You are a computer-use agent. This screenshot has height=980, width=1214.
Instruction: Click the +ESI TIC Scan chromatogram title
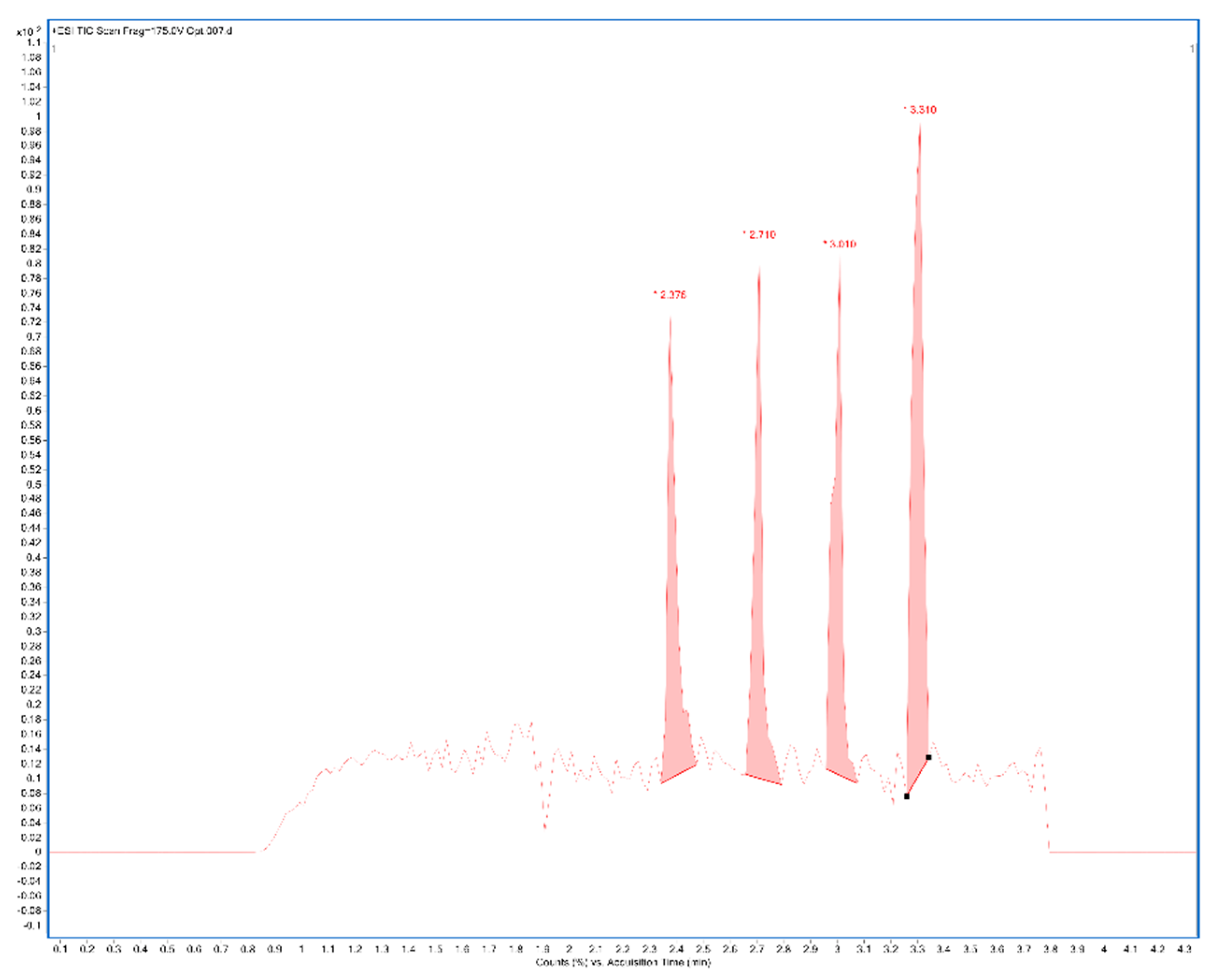coord(141,31)
